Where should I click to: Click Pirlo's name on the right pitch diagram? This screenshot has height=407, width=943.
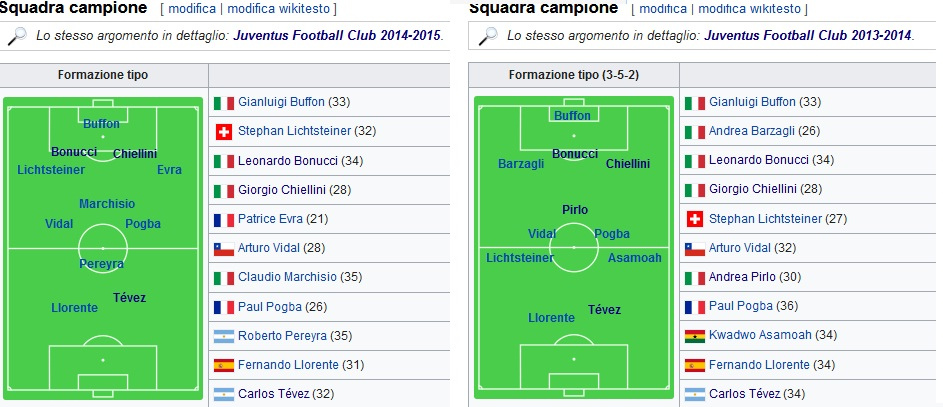575,210
